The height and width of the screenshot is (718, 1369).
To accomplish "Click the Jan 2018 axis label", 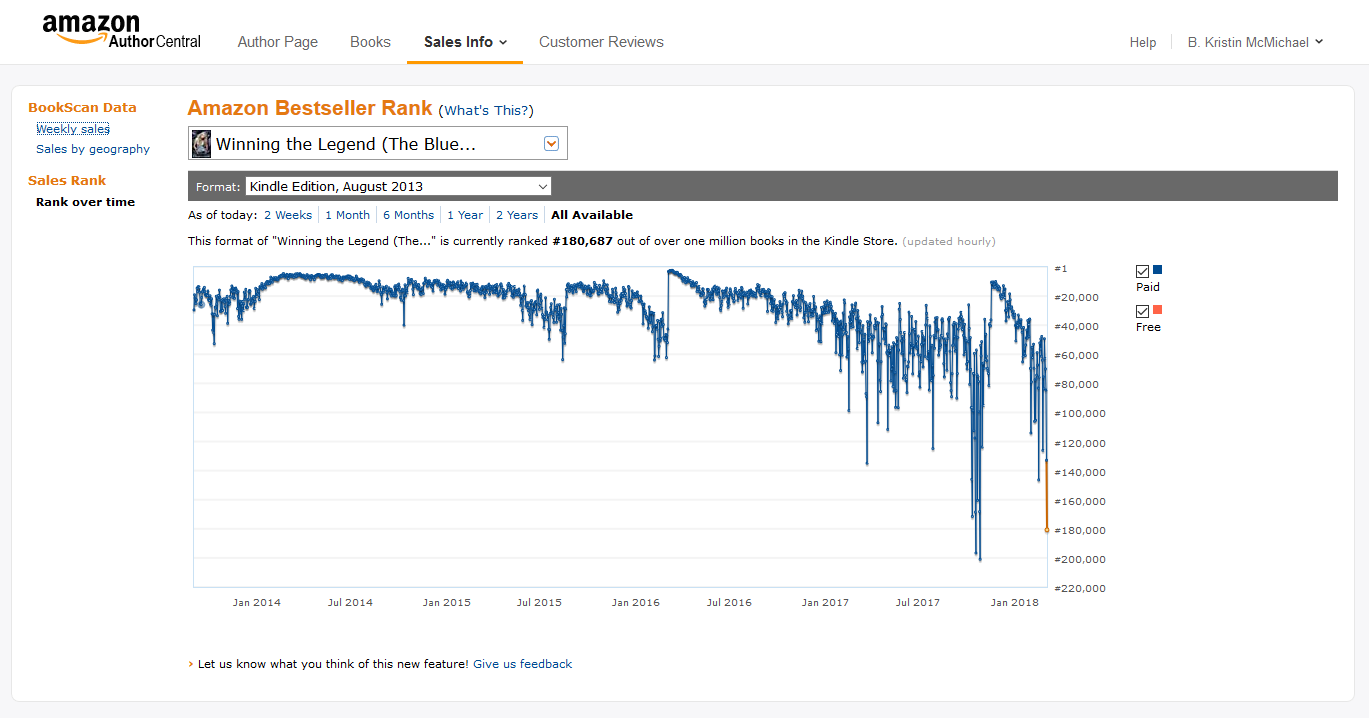I will (1015, 602).
